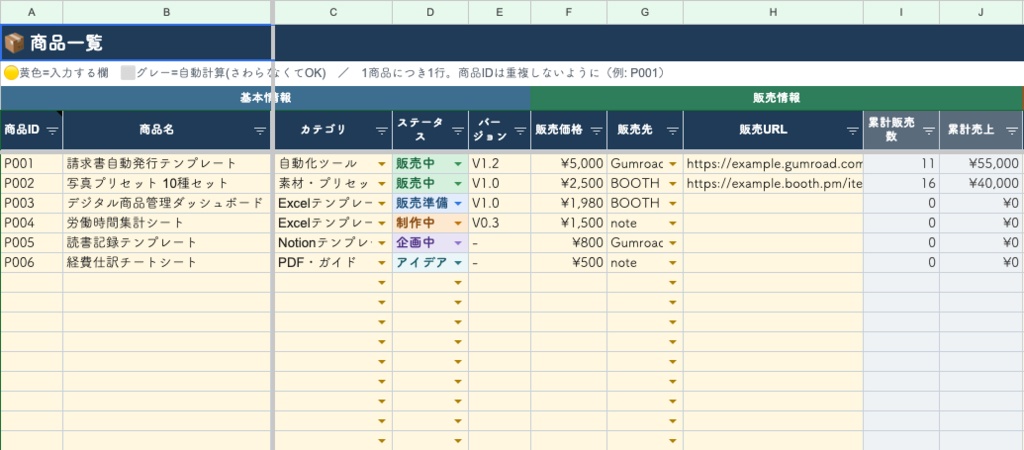Select column H header
Image resolution: width=1024 pixels, height=450 pixels.
pyautogui.click(x=773, y=12)
